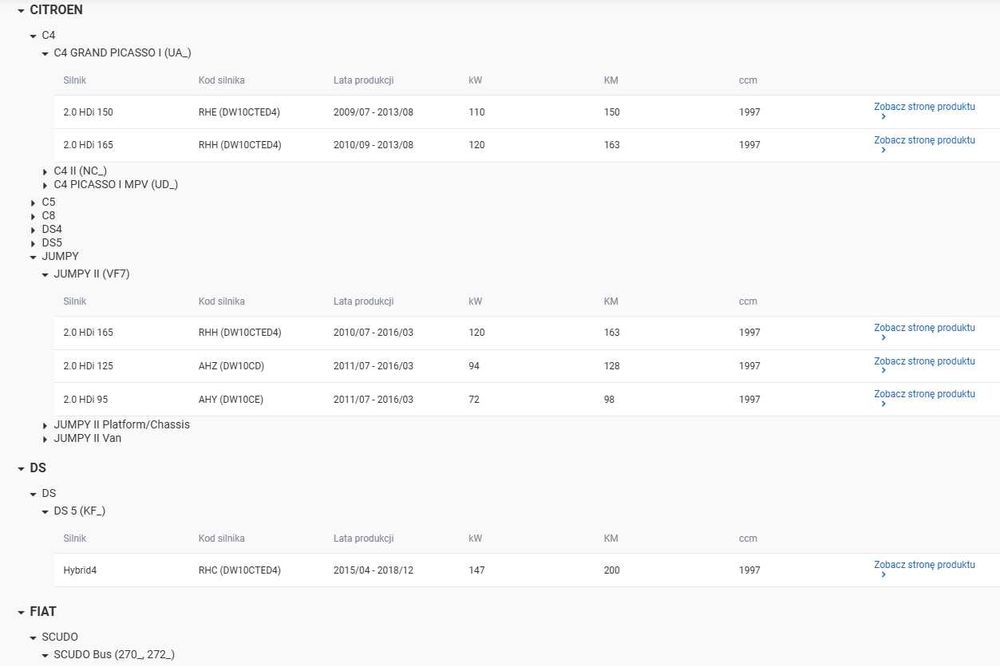Click engine code RHC (DW10CTED4)
The height and width of the screenshot is (666, 1000).
pyautogui.click(x=239, y=570)
